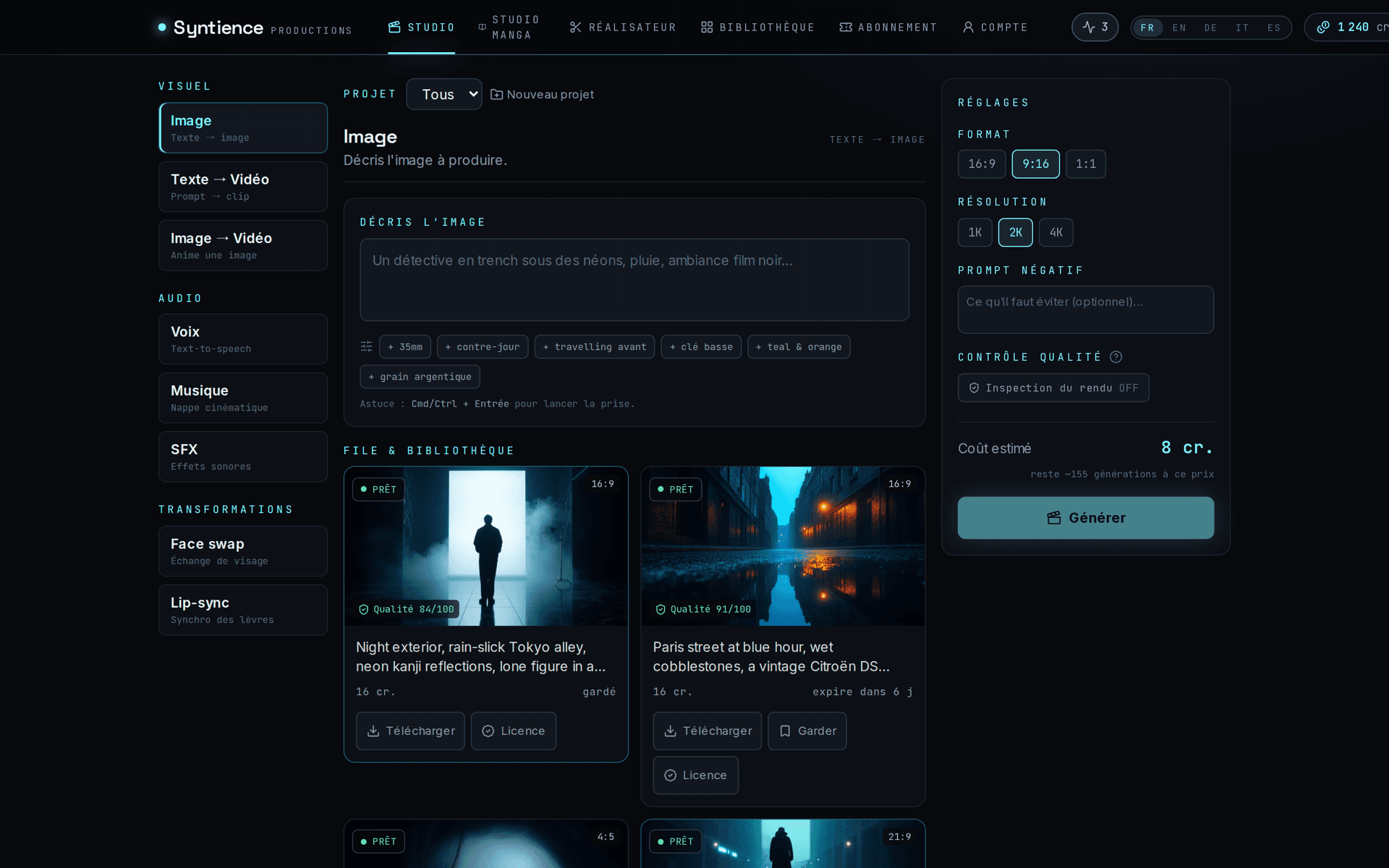
Task: Keep the Paris street image with Garder
Action: pyautogui.click(x=807, y=731)
